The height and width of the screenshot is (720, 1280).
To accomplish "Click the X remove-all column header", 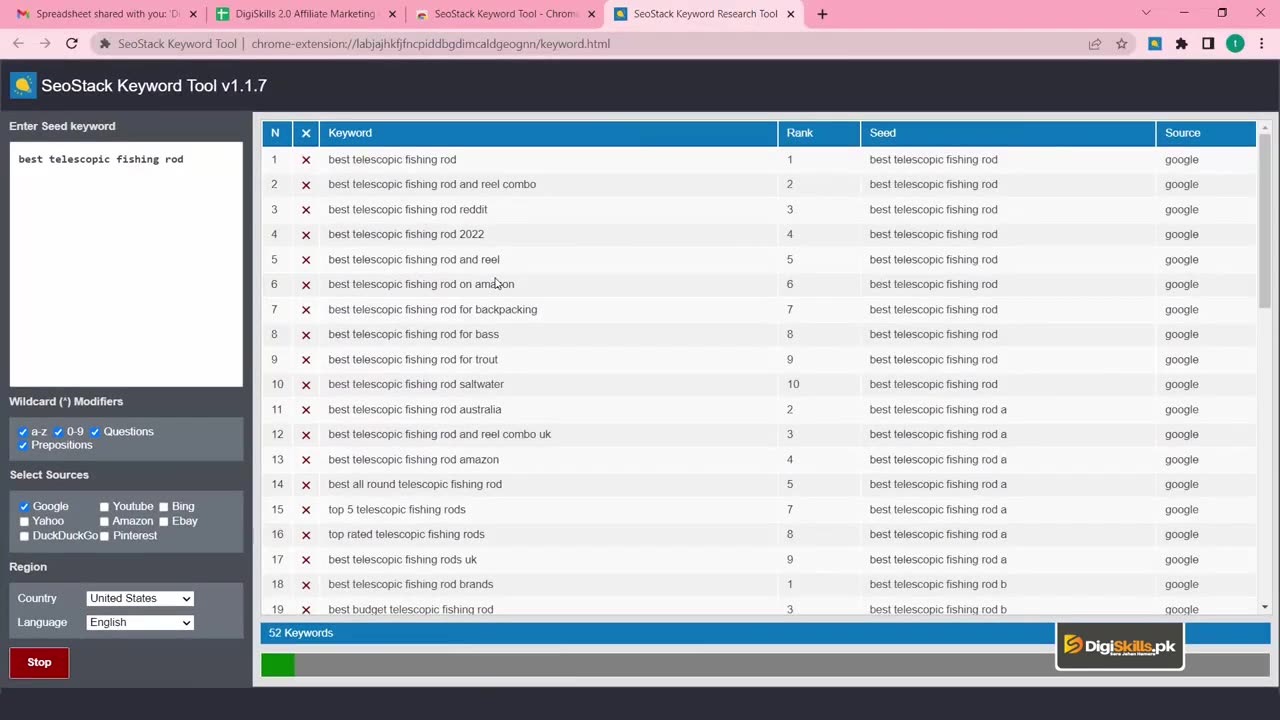I will pos(306,133).
